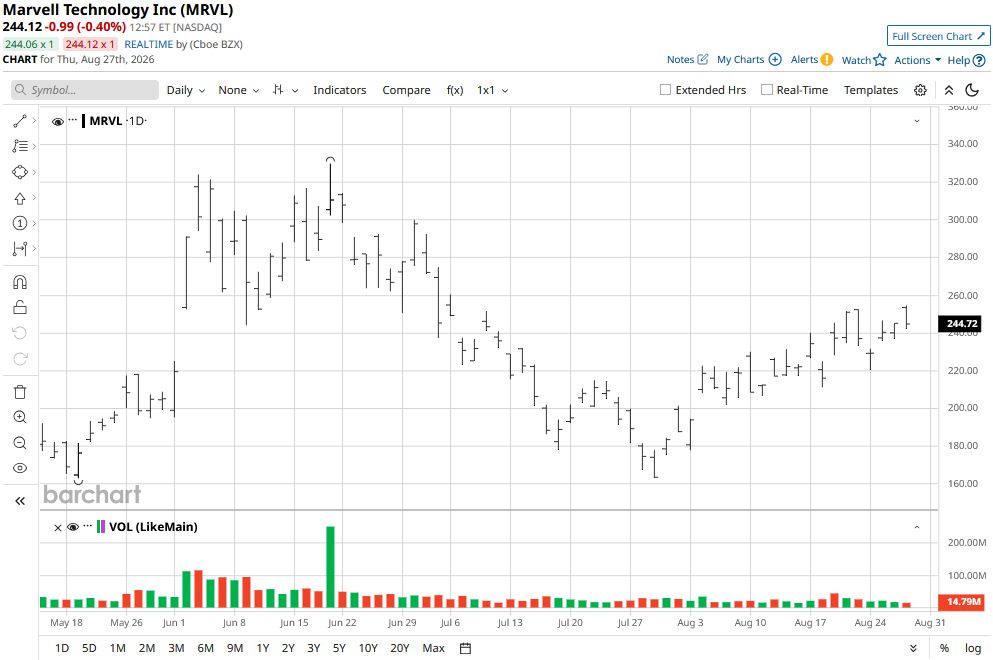Screen dimensions: 993x660
Task: Select the Max time range
Action: click(433, 648)
